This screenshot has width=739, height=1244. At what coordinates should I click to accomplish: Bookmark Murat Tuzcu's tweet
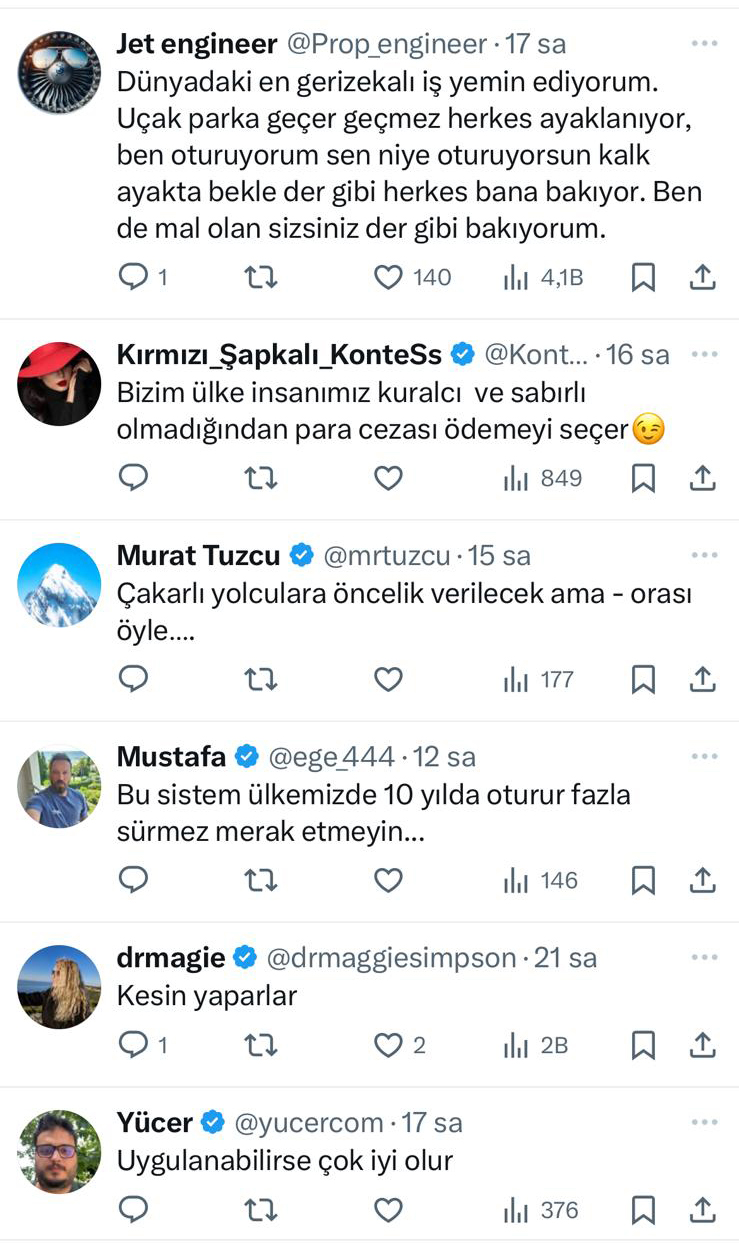pyautogui.click(x=643, y=680)
